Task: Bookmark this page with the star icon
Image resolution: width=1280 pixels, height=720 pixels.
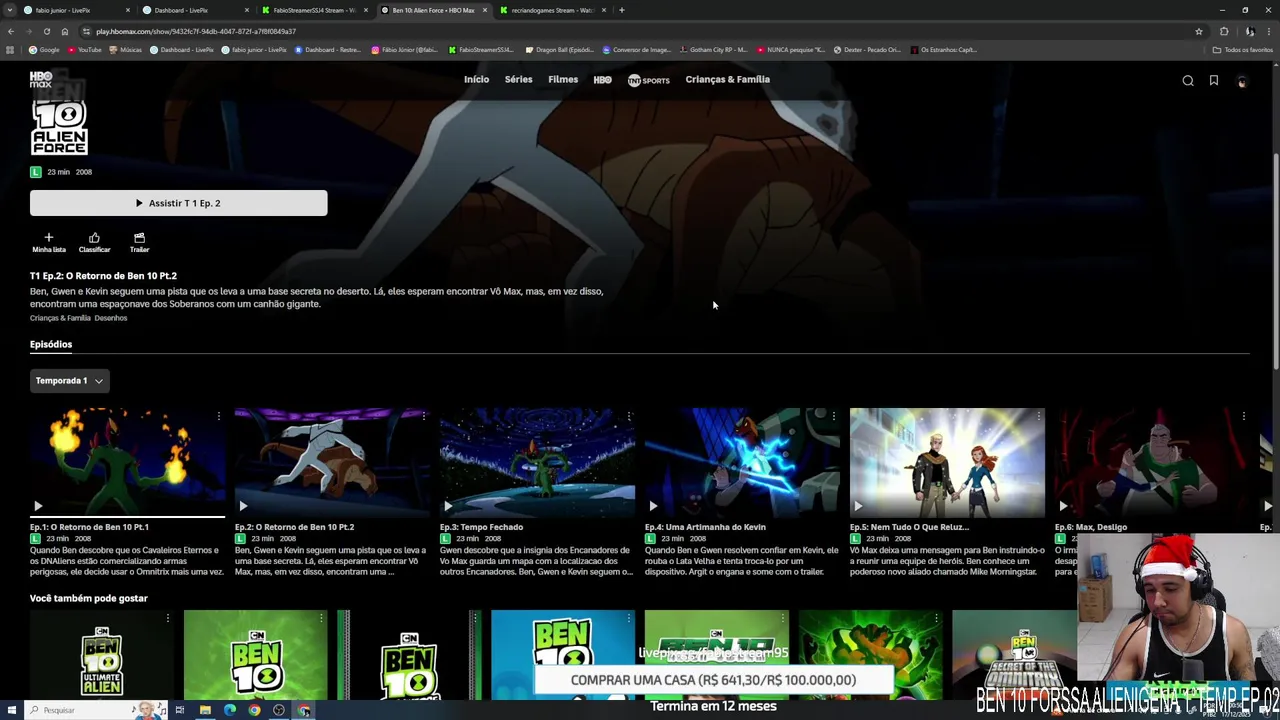Action: 1199,31
